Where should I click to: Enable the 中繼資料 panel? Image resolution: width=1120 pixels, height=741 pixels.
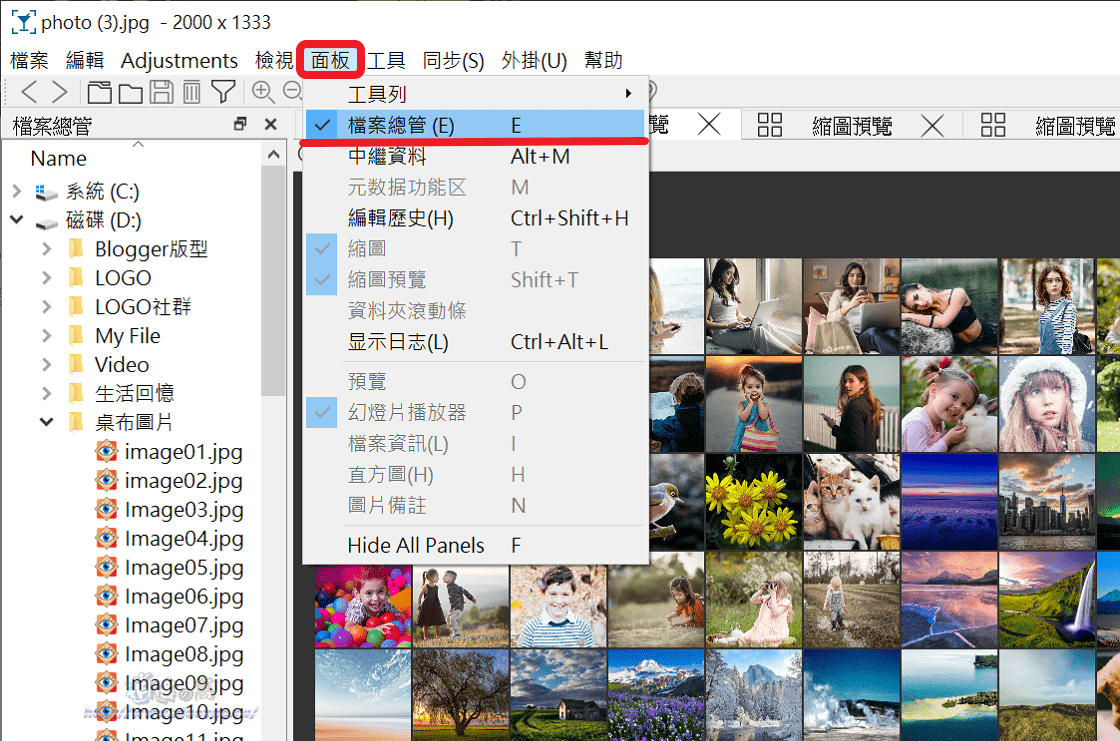476,156
